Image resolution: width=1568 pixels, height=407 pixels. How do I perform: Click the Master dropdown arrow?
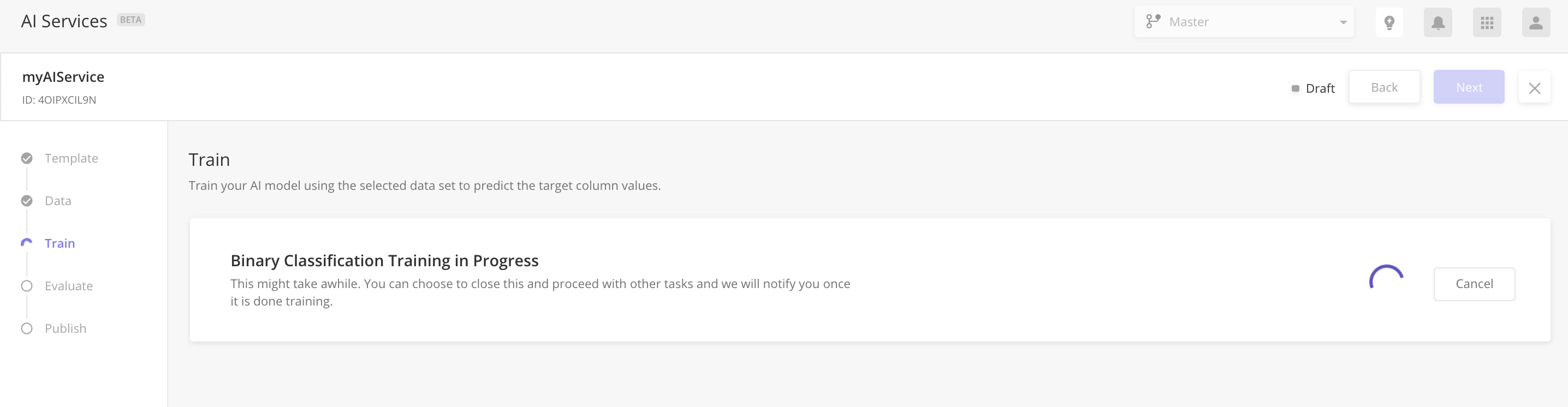[1343, 22]
